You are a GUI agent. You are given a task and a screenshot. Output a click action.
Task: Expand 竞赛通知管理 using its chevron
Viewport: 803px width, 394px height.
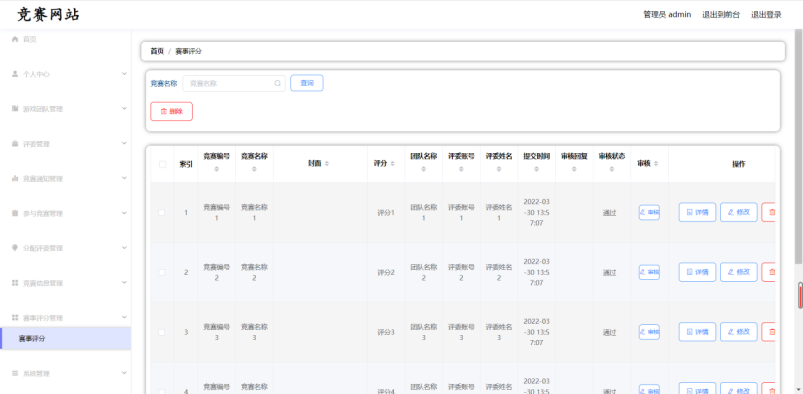point(124,178)
